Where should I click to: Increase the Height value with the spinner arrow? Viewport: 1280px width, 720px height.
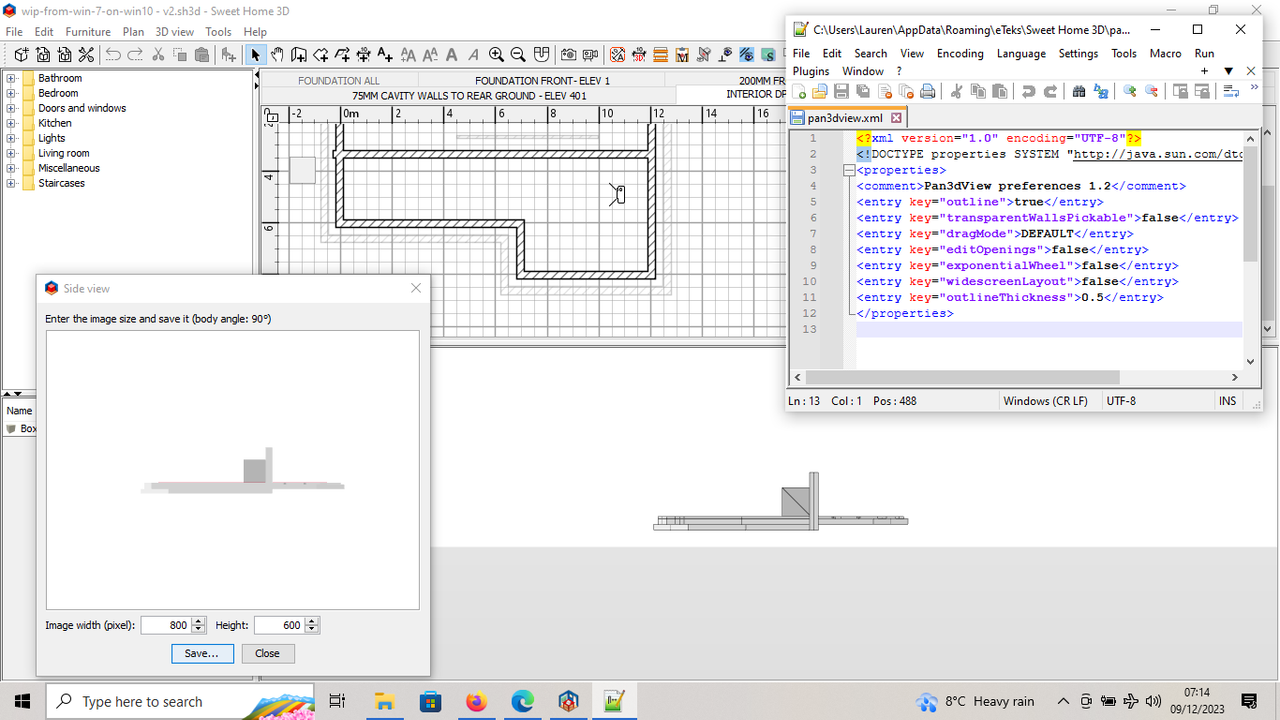click(x=312, y=620)
